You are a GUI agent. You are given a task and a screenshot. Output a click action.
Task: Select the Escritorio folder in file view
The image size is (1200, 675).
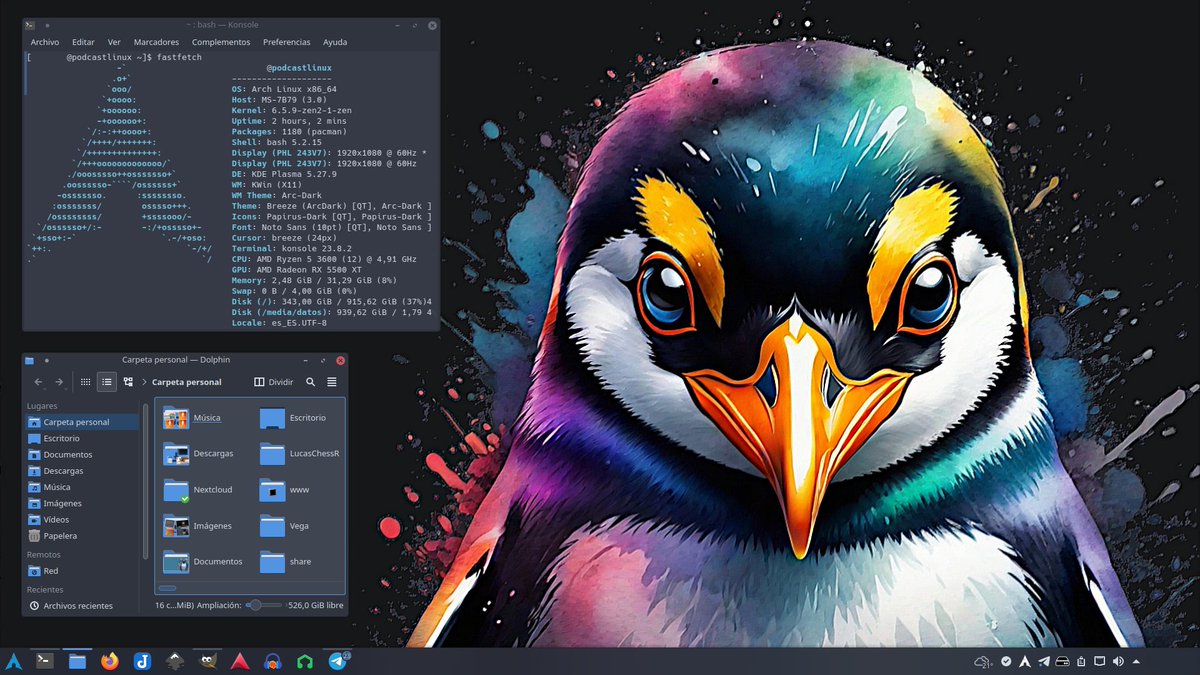tap(293, 418)
